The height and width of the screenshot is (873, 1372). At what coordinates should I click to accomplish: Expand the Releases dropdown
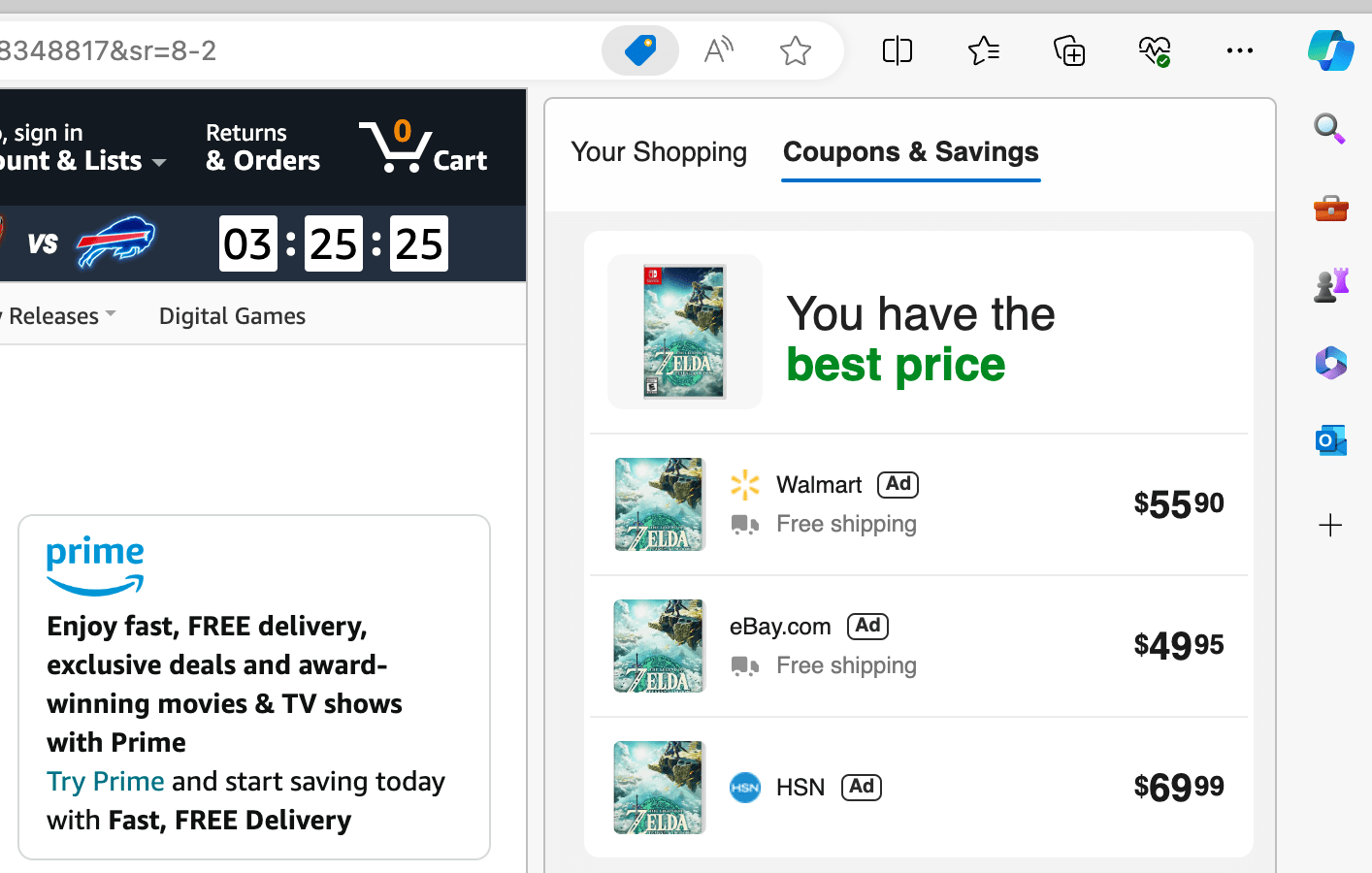[x=58, y=314]
